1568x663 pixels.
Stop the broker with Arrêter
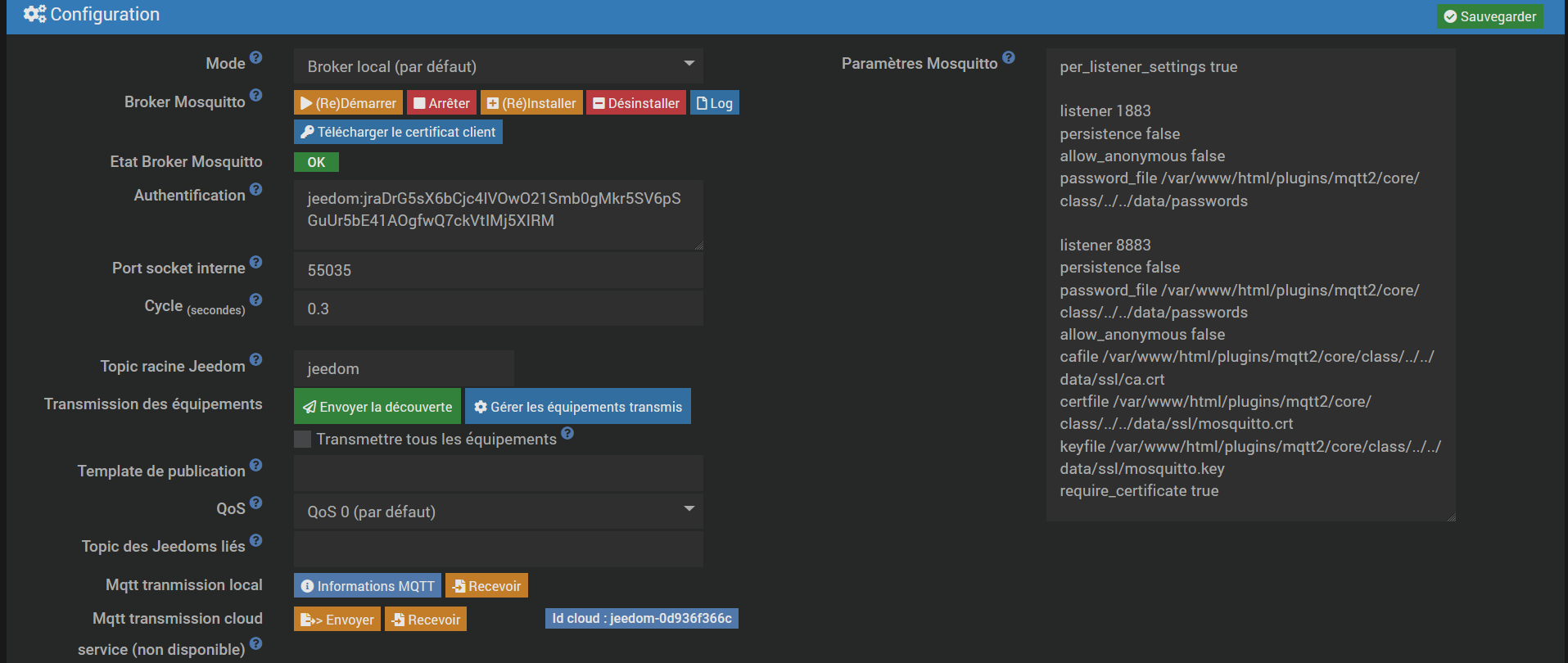click(x=441, y=103)
